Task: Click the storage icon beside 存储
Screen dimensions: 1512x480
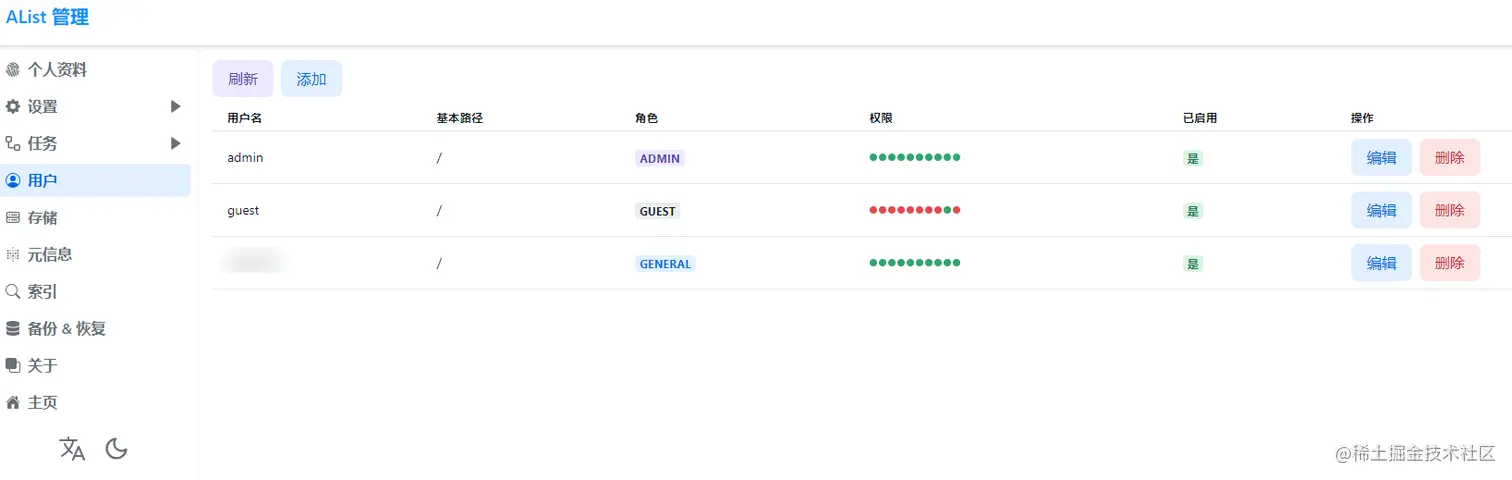Action: click(13, 218)
